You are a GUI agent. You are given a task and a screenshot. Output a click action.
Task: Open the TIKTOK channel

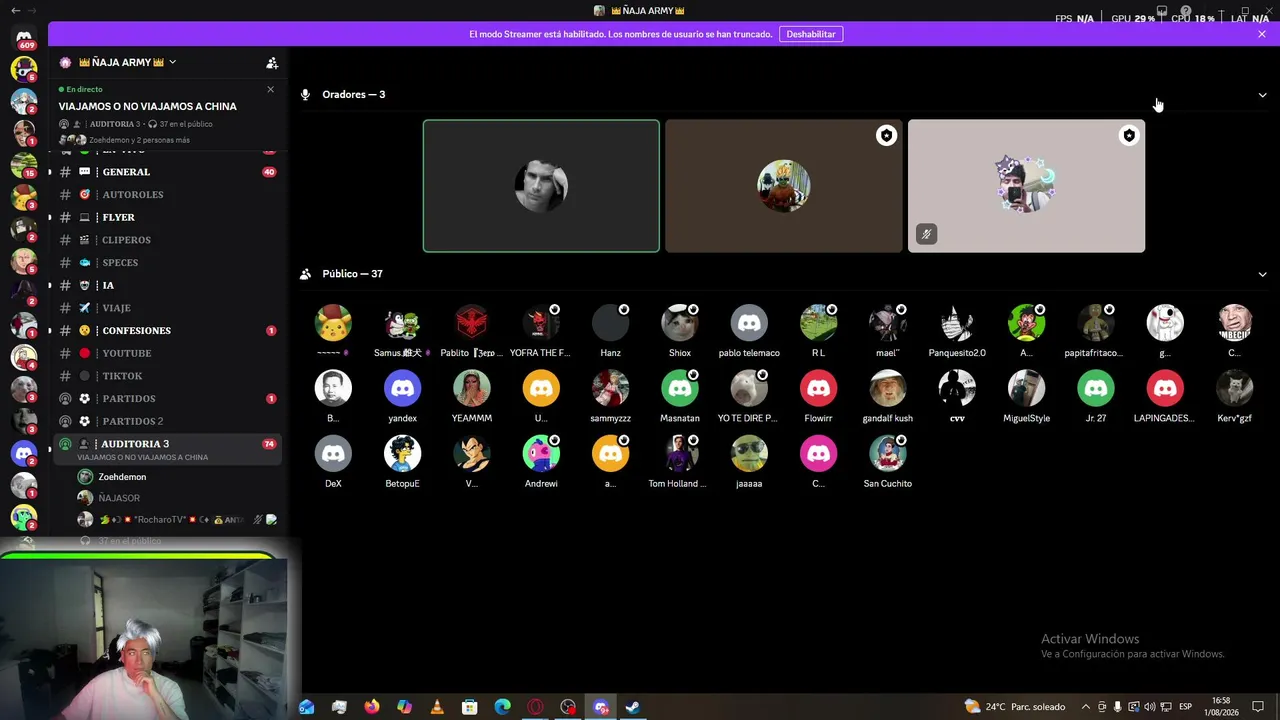(x=166, y=376)
